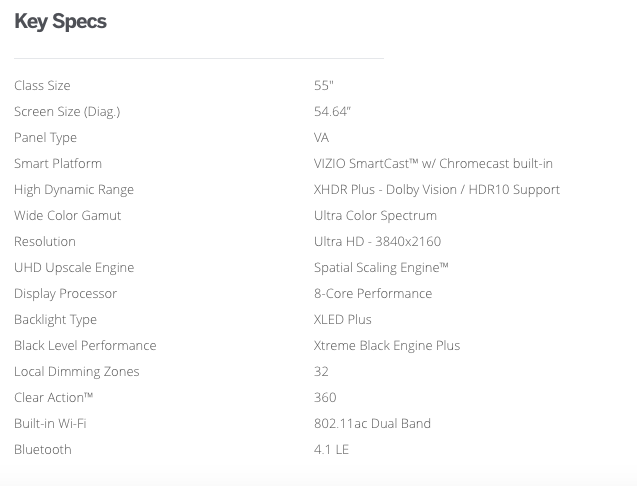Click the XHDR Plus Dolby Vision value

tap(437, 190)
